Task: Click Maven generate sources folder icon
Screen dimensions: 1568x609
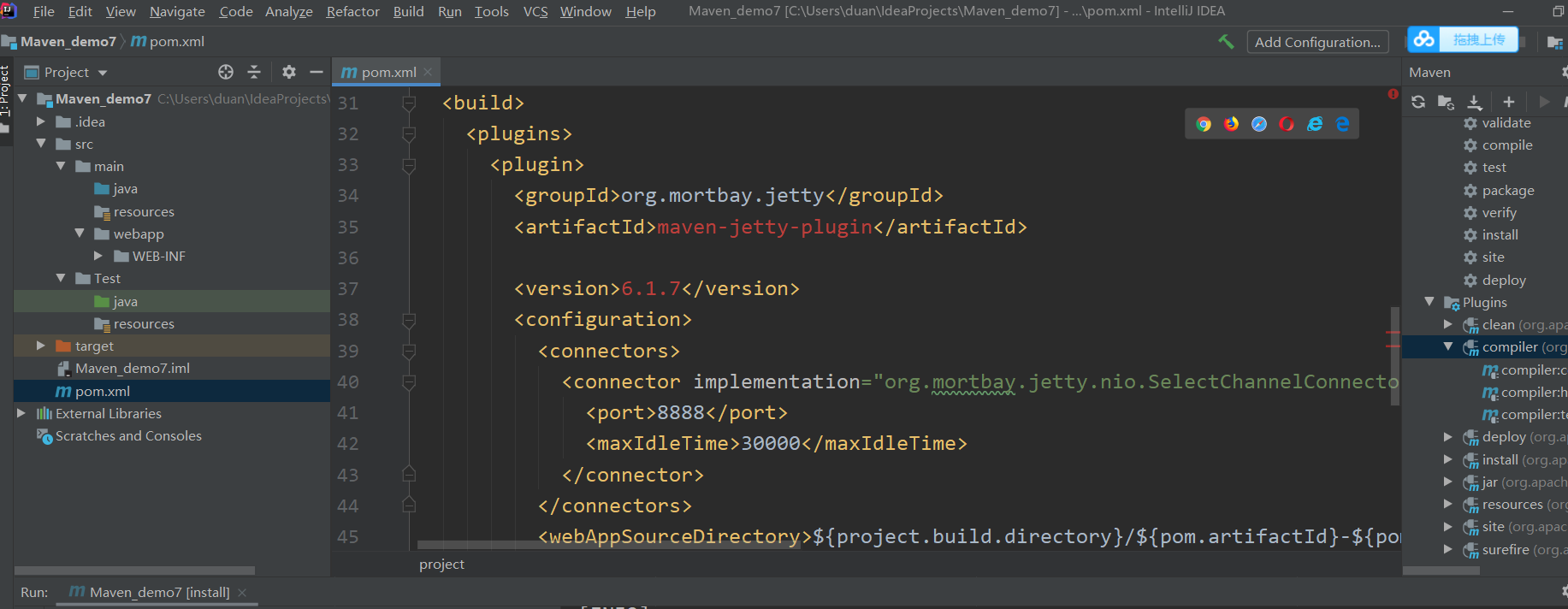Action: click(1446, 102)
